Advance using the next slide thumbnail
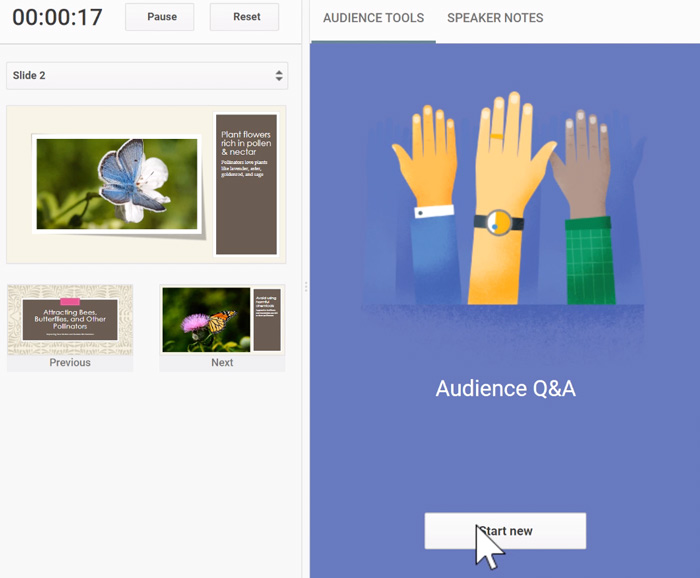700x578 pixels. click(222, 319)
